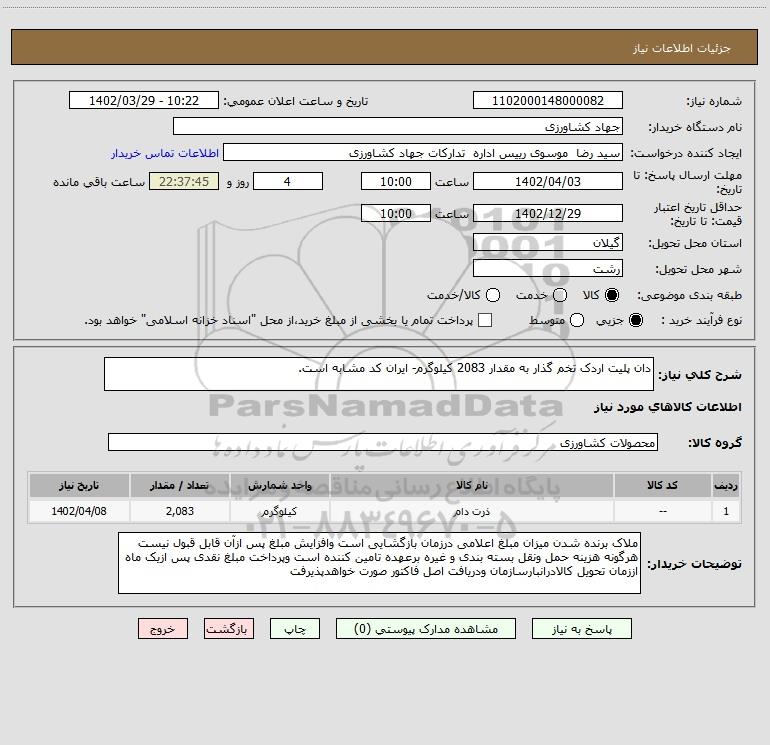Choose the جزیی purchase type option
This screenshot has width=770, height=745.
(636, 320)
